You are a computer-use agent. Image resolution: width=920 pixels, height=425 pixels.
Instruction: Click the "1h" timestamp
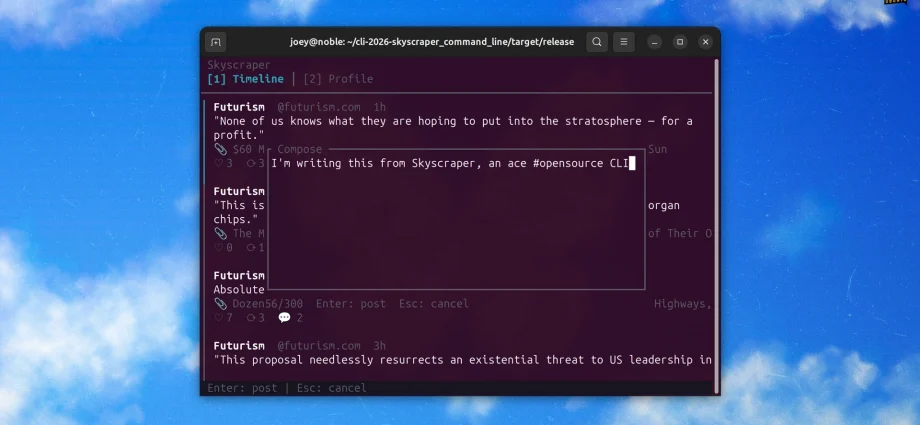[380, 107]
